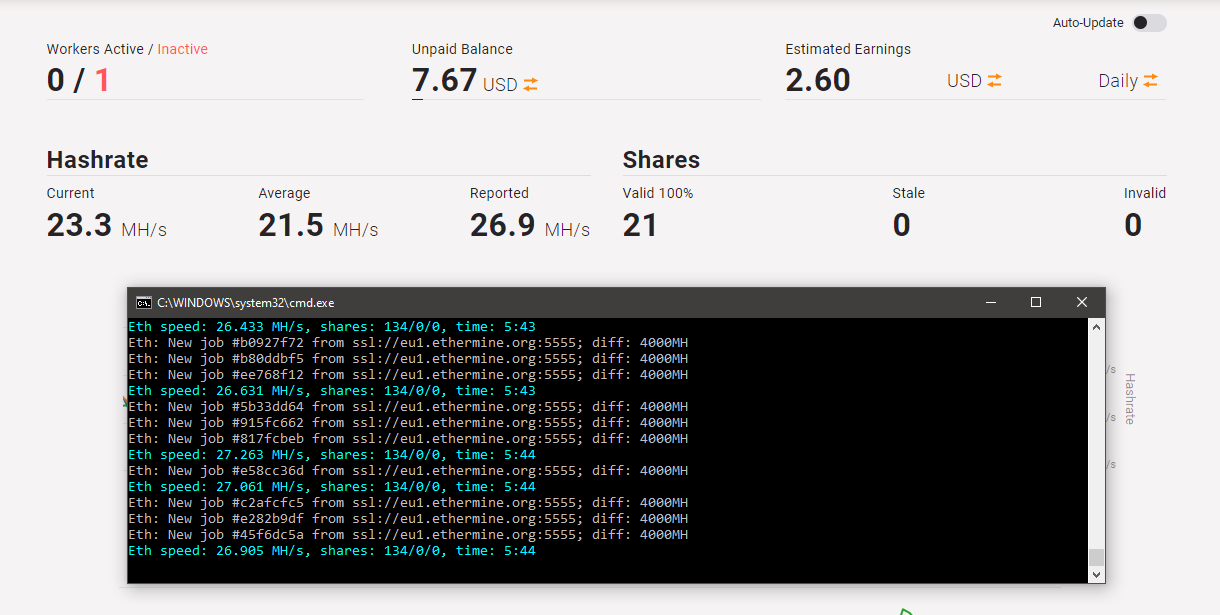Click the cmd.exe title bar icon
Screen dimensions: 1220x615
pos(144,302)
